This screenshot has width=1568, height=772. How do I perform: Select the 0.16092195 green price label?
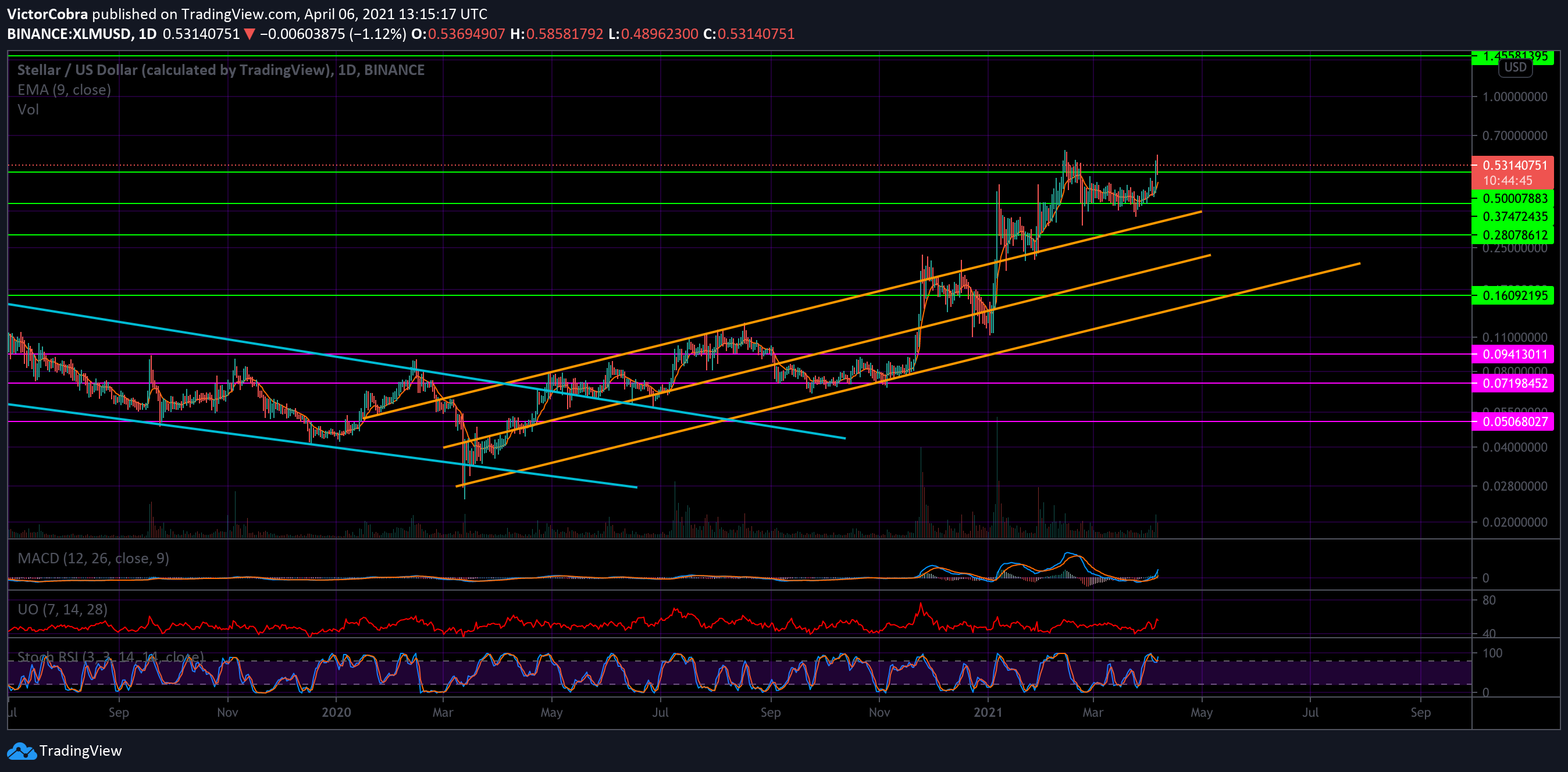tap(1513, 296)
